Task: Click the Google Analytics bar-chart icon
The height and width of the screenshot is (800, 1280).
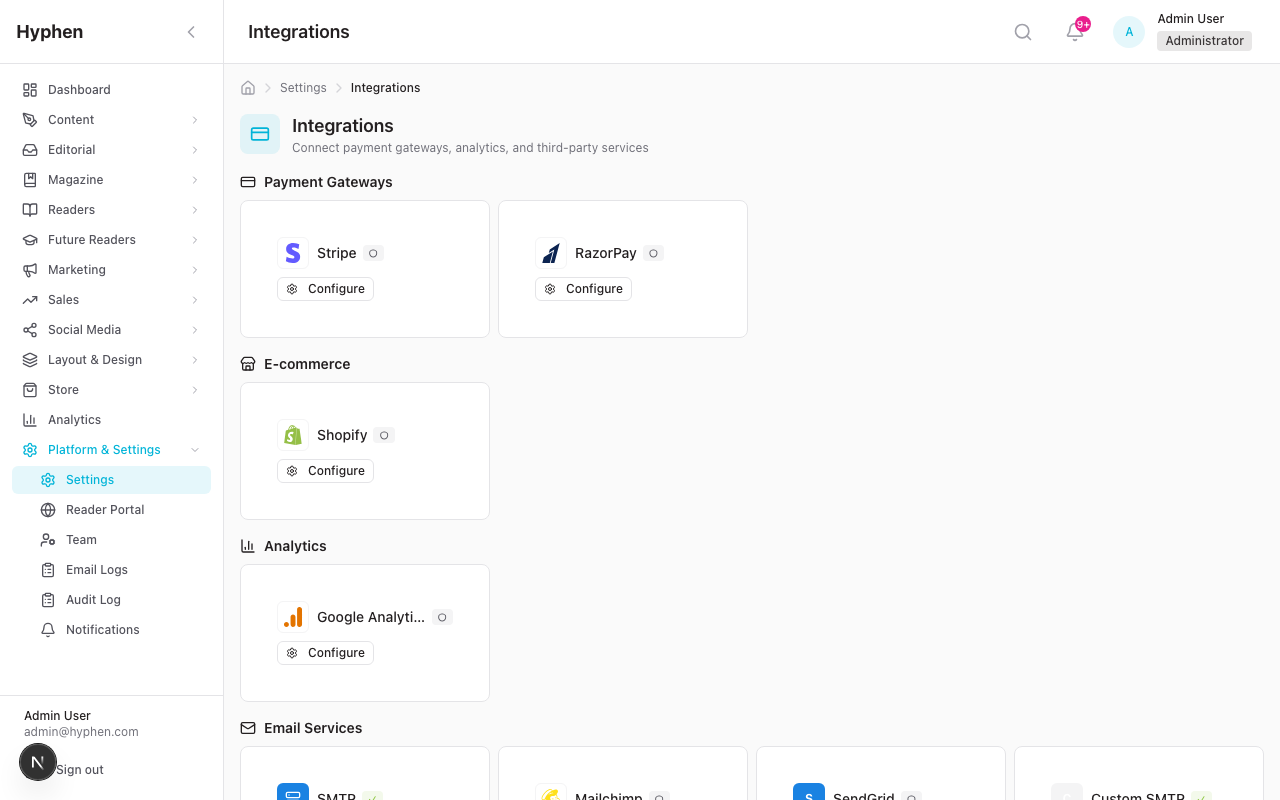Action: coord(292,617)
